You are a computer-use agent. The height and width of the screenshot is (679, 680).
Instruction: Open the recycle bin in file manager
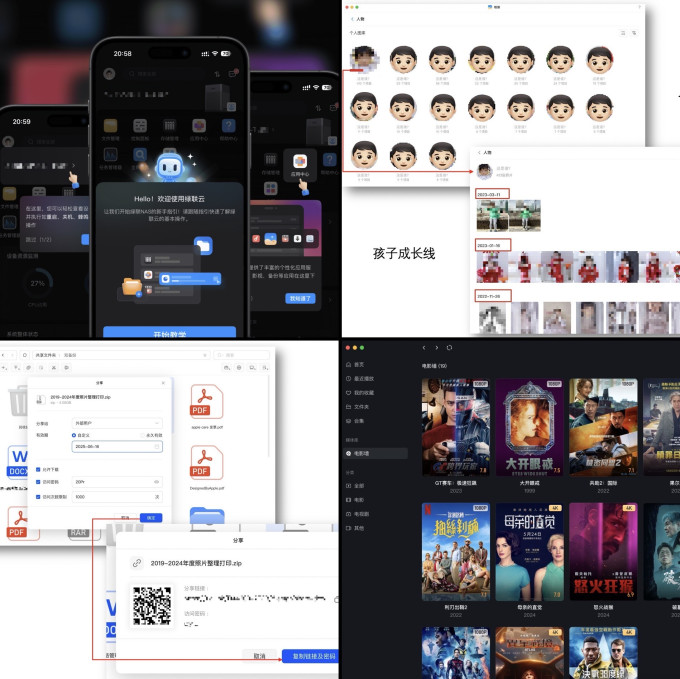click(x=19, y=401)
